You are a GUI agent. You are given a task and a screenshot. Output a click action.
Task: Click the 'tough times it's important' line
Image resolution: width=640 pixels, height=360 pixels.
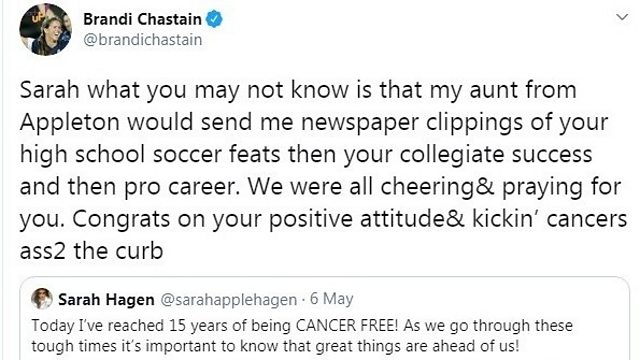coord(276,346)
